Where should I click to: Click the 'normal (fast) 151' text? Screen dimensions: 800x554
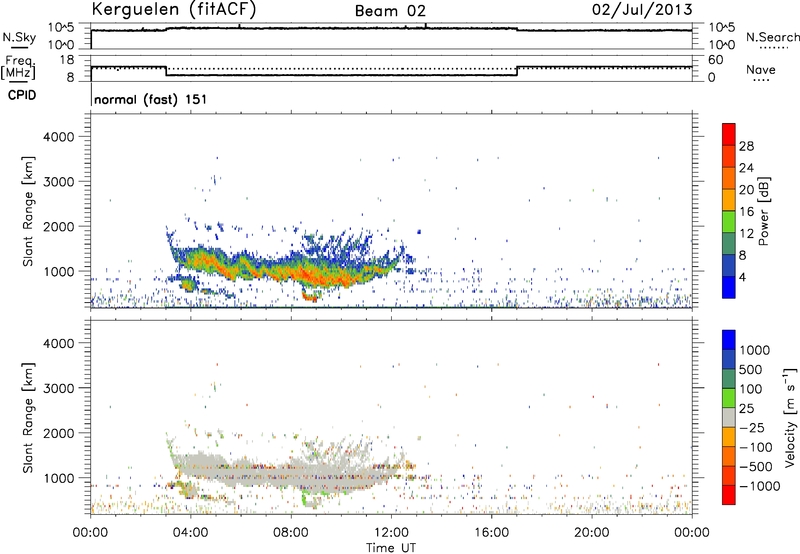(x=151, y=99)
